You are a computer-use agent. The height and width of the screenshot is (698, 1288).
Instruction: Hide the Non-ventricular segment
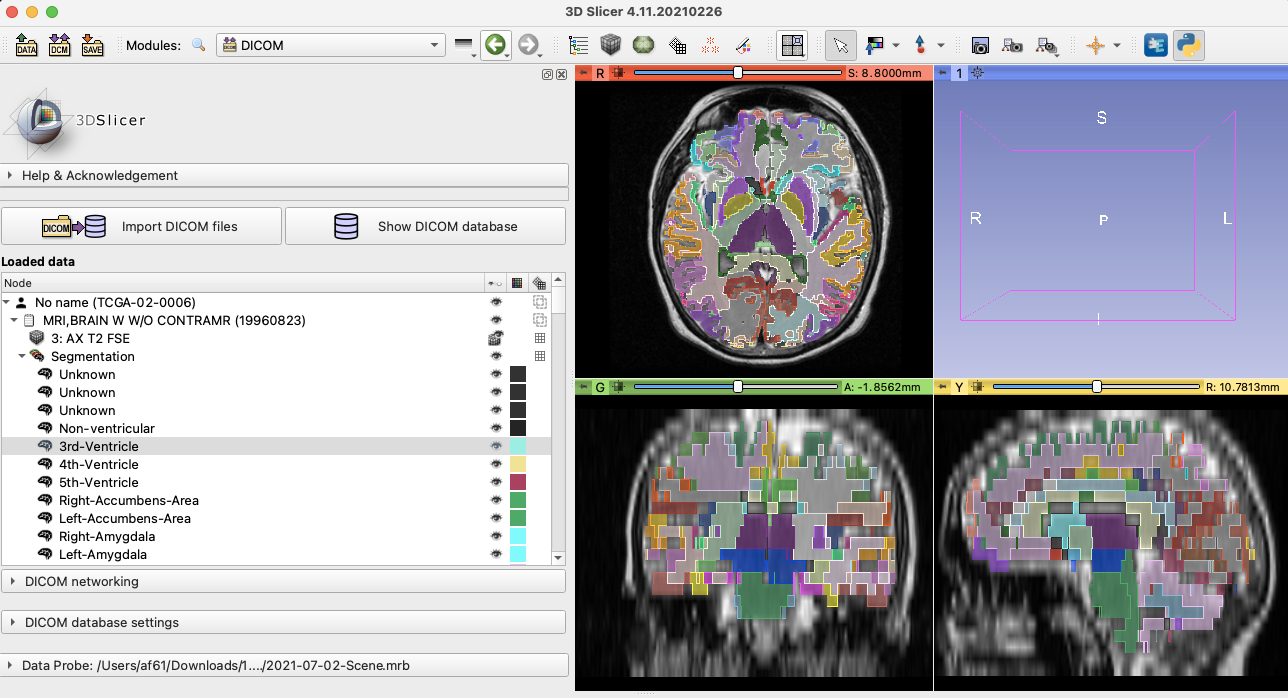[495, 428]
